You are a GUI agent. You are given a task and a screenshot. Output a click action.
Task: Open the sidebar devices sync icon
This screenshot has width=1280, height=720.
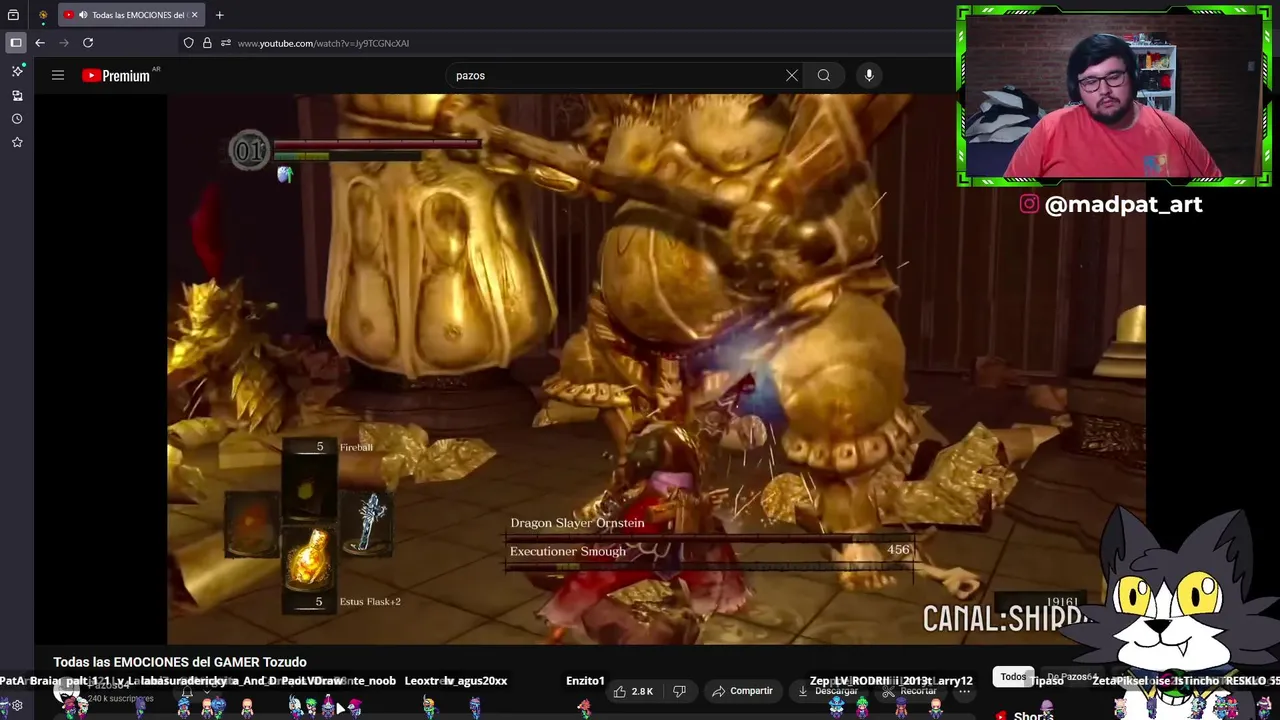[x=17, y=96]
